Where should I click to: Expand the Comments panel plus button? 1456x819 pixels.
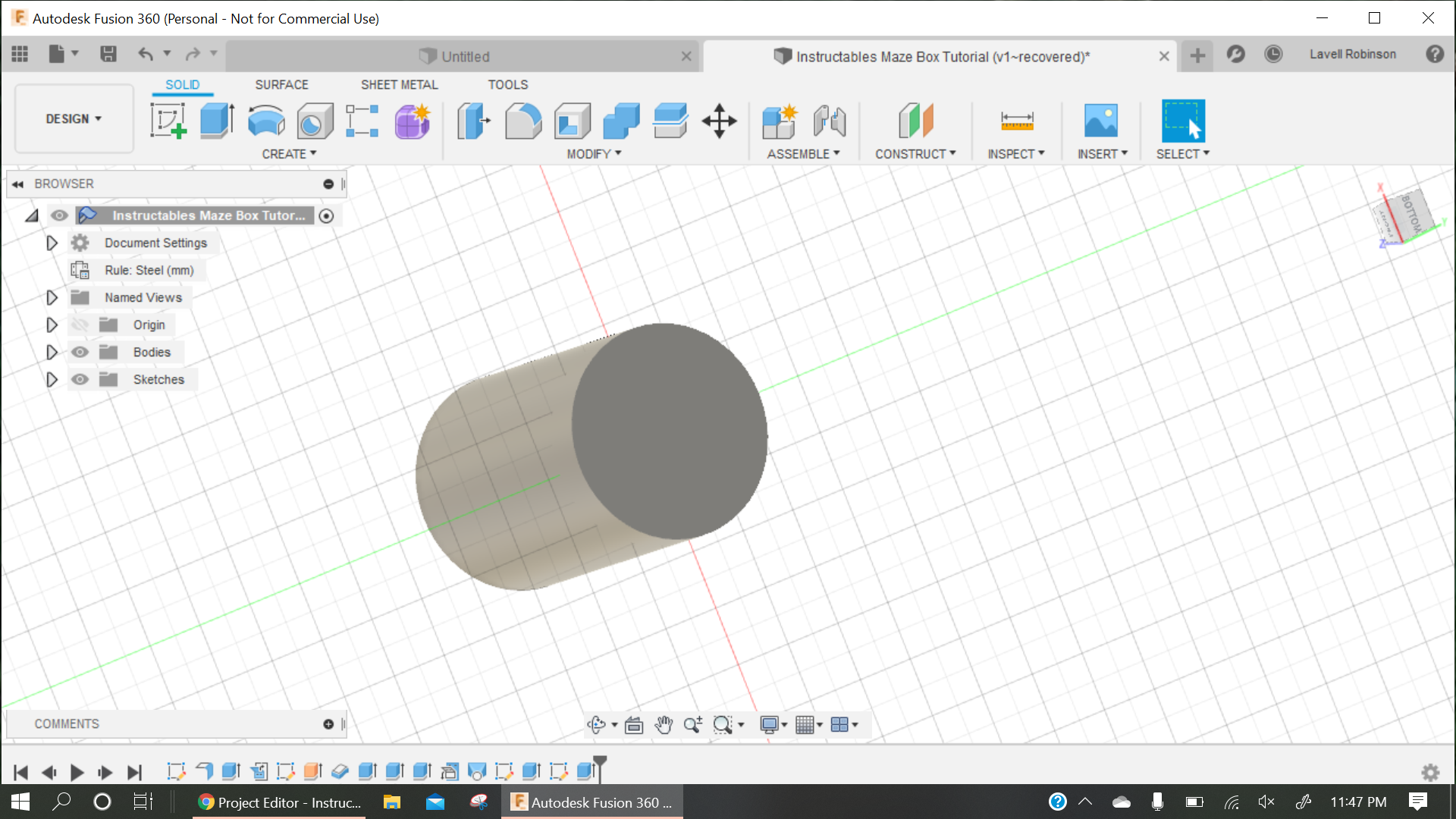(328, 724)
